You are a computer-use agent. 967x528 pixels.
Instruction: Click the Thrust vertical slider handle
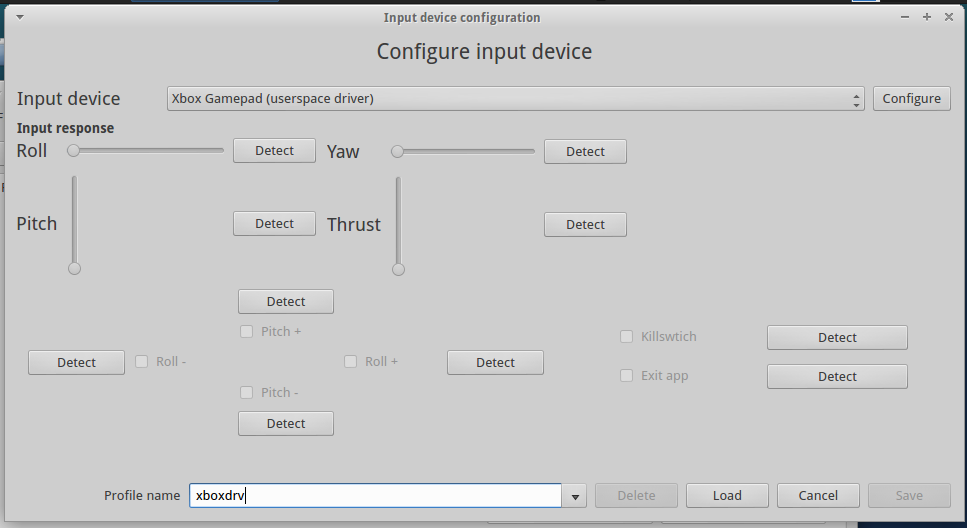click(399, 269)
